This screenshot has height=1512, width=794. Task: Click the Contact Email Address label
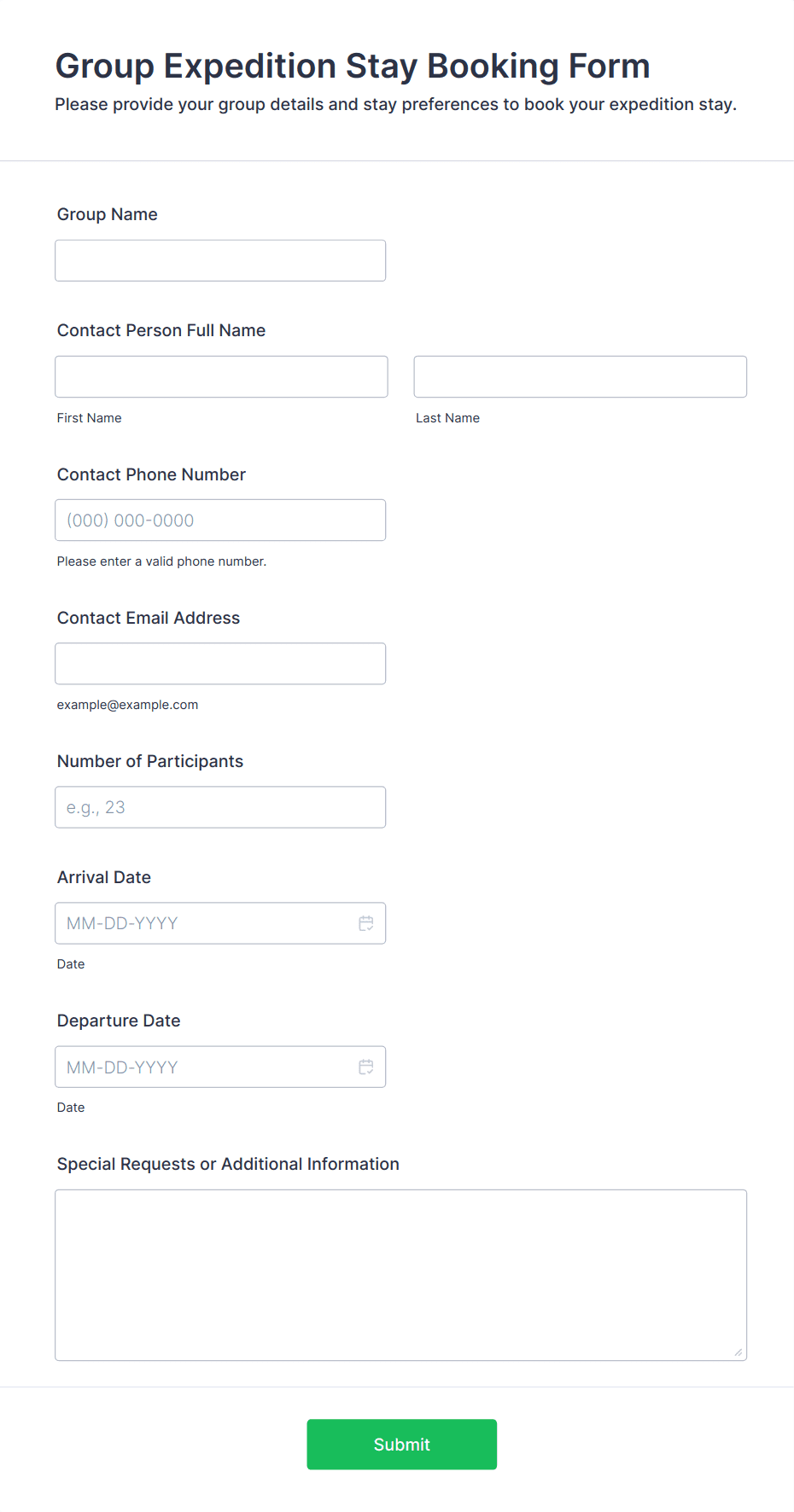(x=149, y=618)
